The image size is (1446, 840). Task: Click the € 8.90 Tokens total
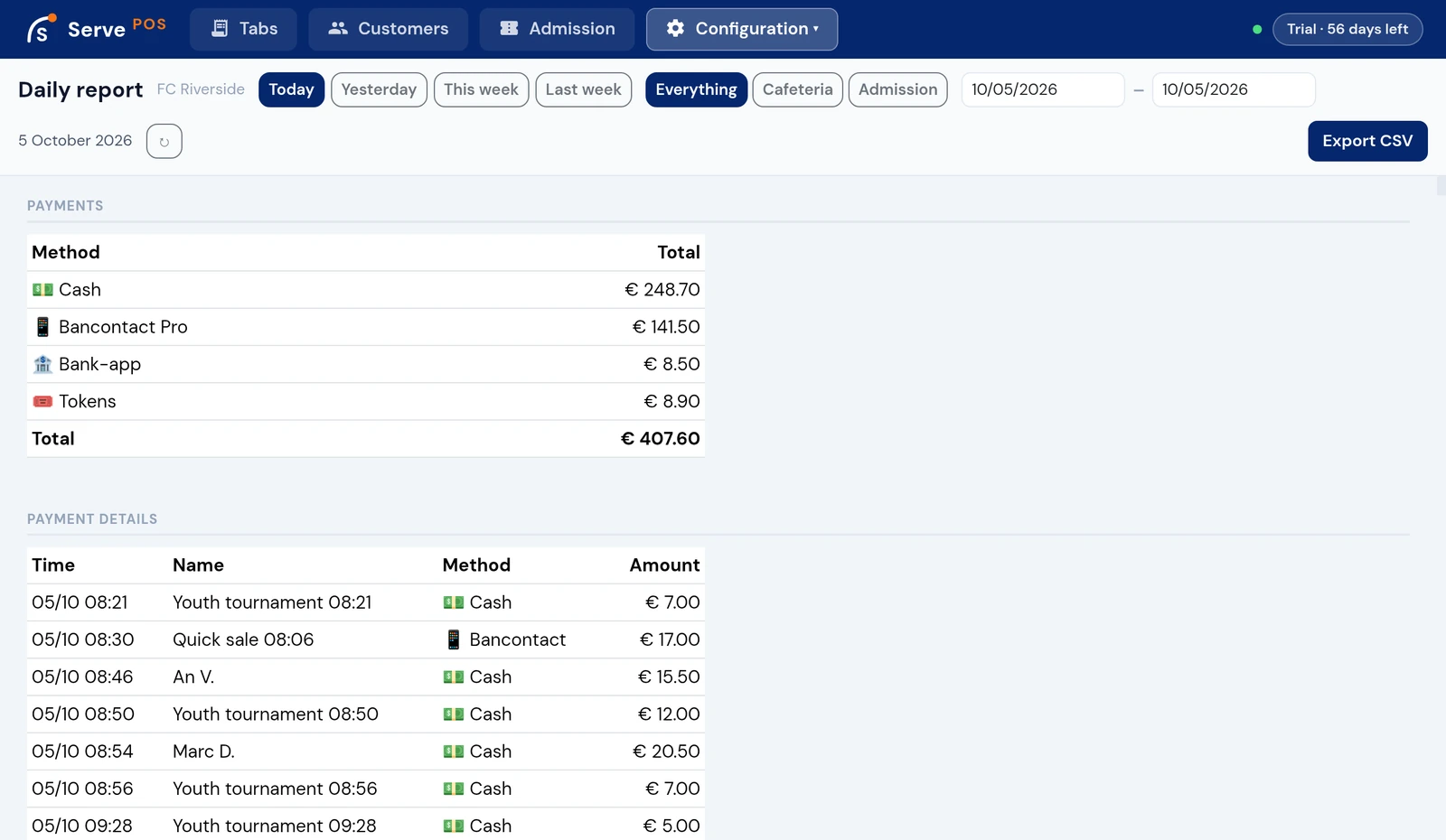coord(671,401)
